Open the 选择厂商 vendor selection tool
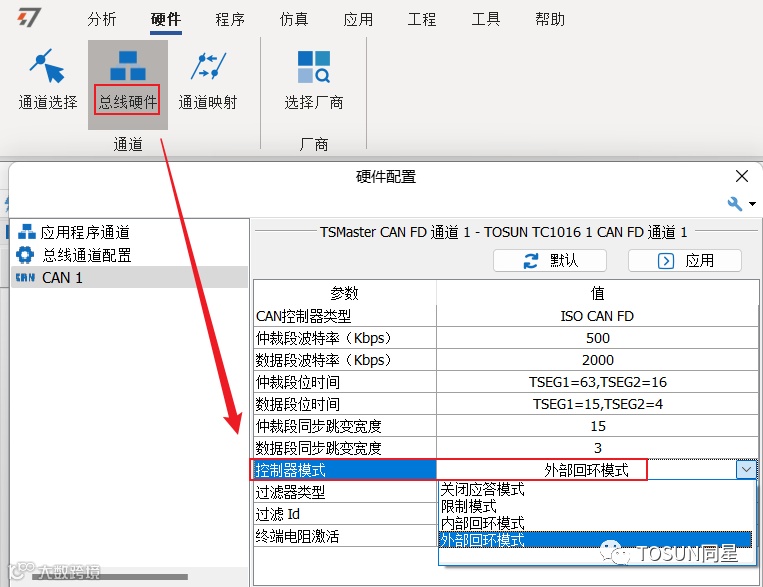Viewport: 763px width, 587px height. (x=314, y=79)
